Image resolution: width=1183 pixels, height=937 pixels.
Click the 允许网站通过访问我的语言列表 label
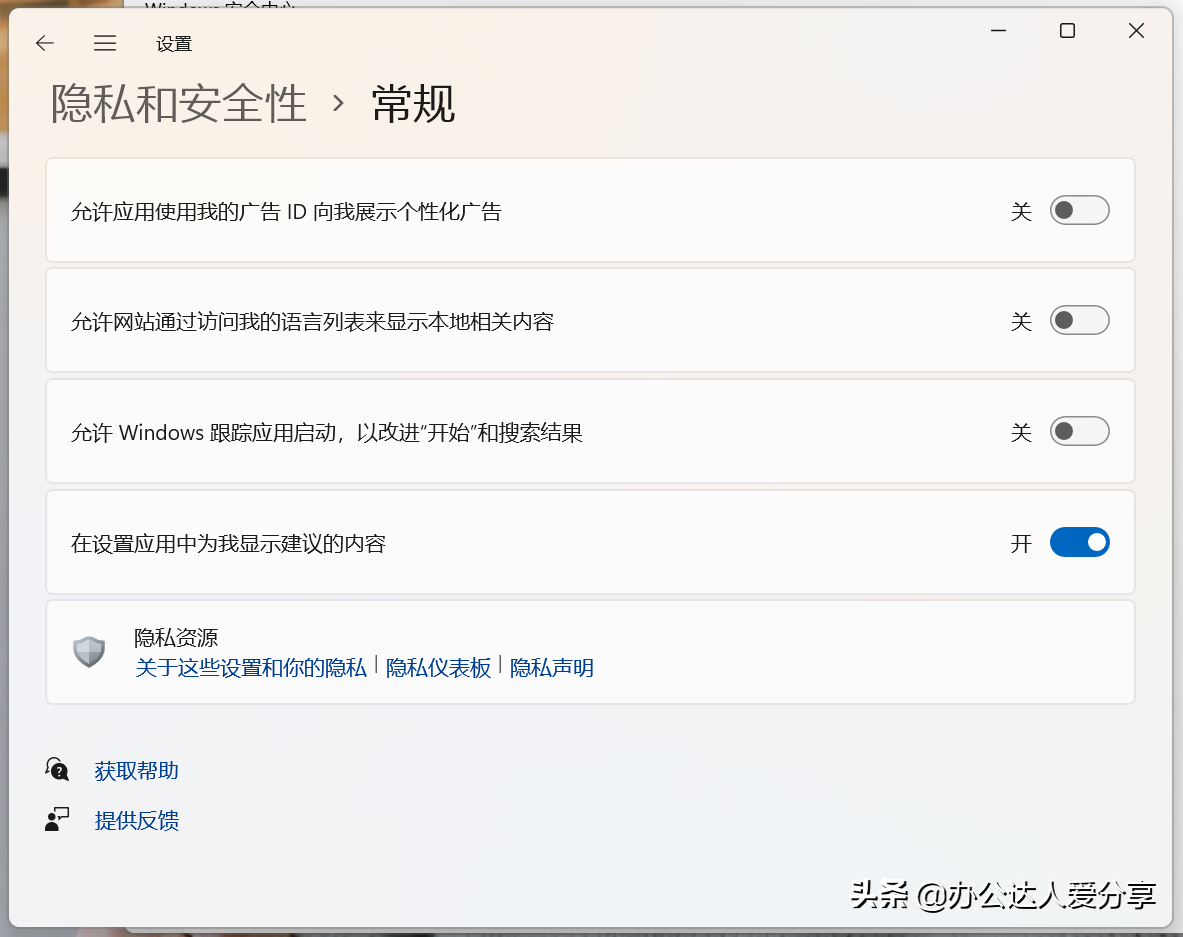pos(312,322)
